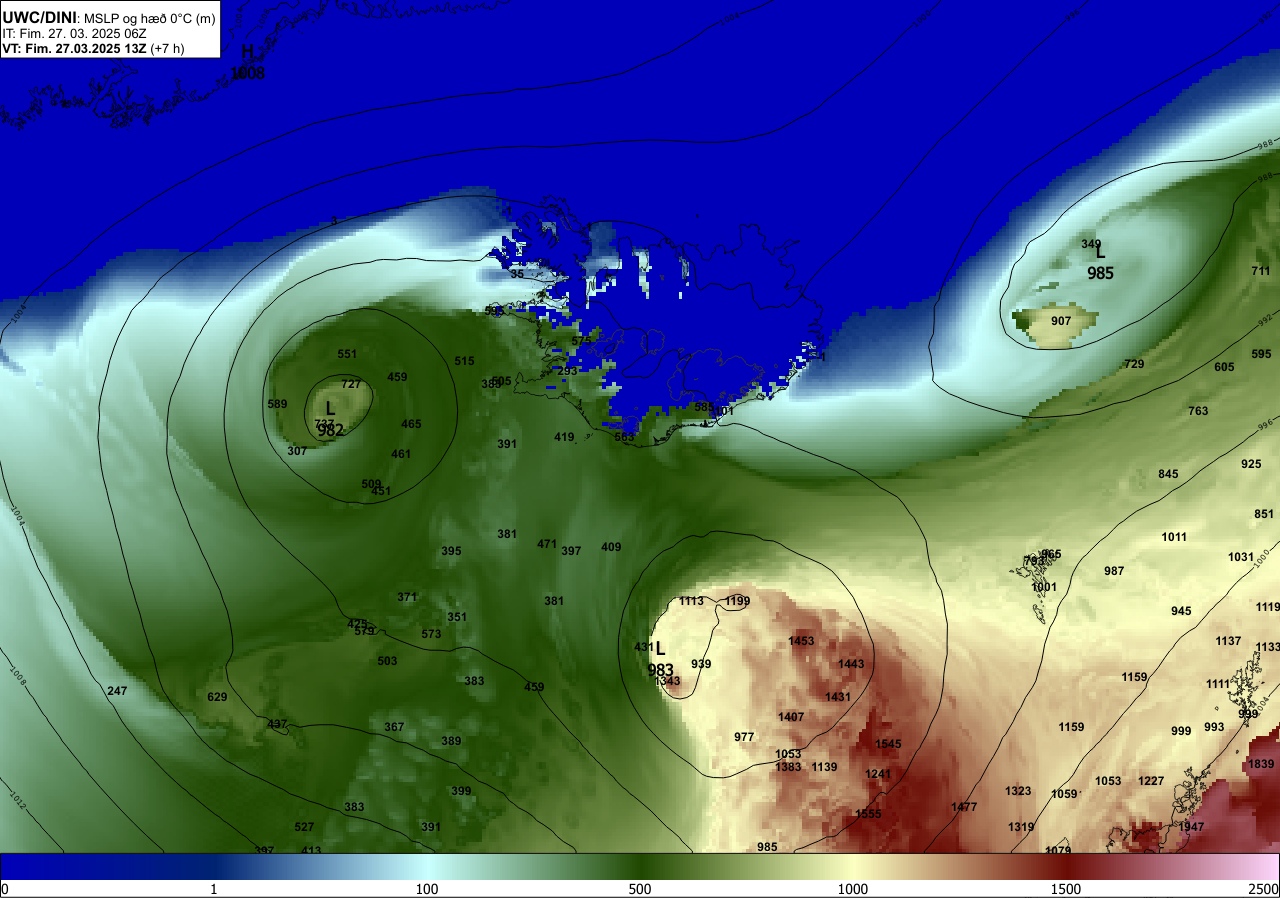Select the 1199 height value
Image resolution: width=1280 pixels, height=898 pixels.
pos(738,601)
